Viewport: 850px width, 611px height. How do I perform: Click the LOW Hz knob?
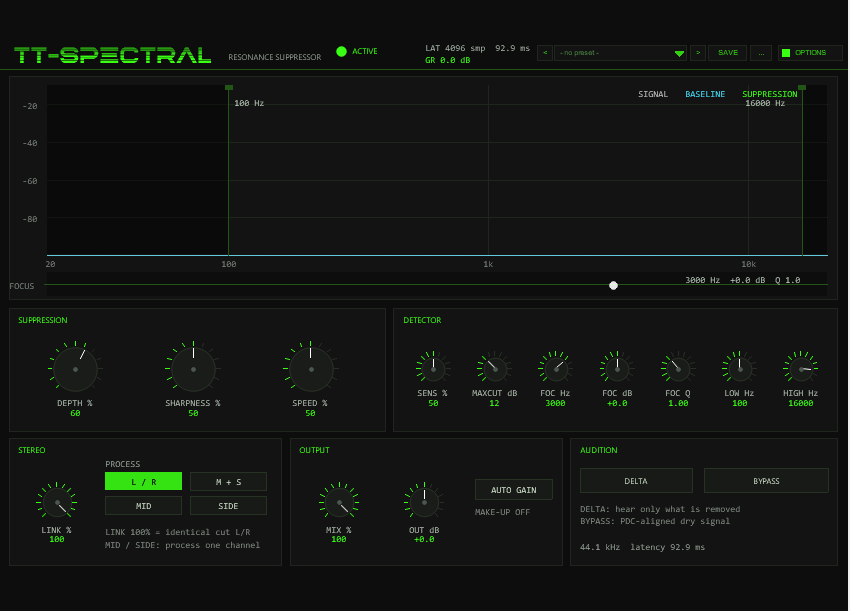click(x=739, y=369)
